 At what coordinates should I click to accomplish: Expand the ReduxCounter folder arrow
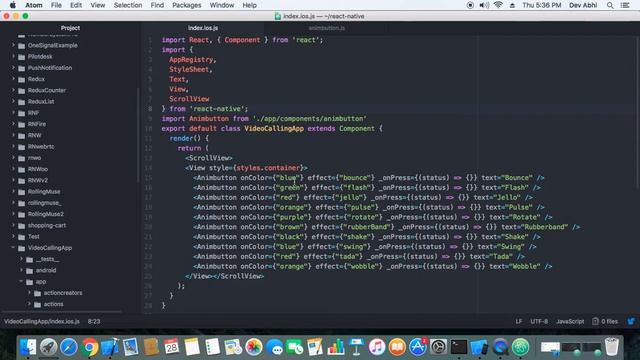click(x=13, y=90)
